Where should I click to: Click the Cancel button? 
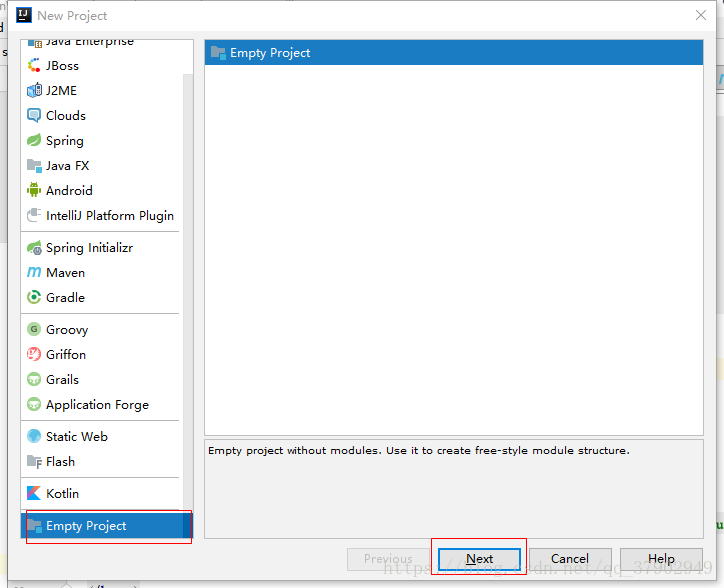click(x=570, y=559)
